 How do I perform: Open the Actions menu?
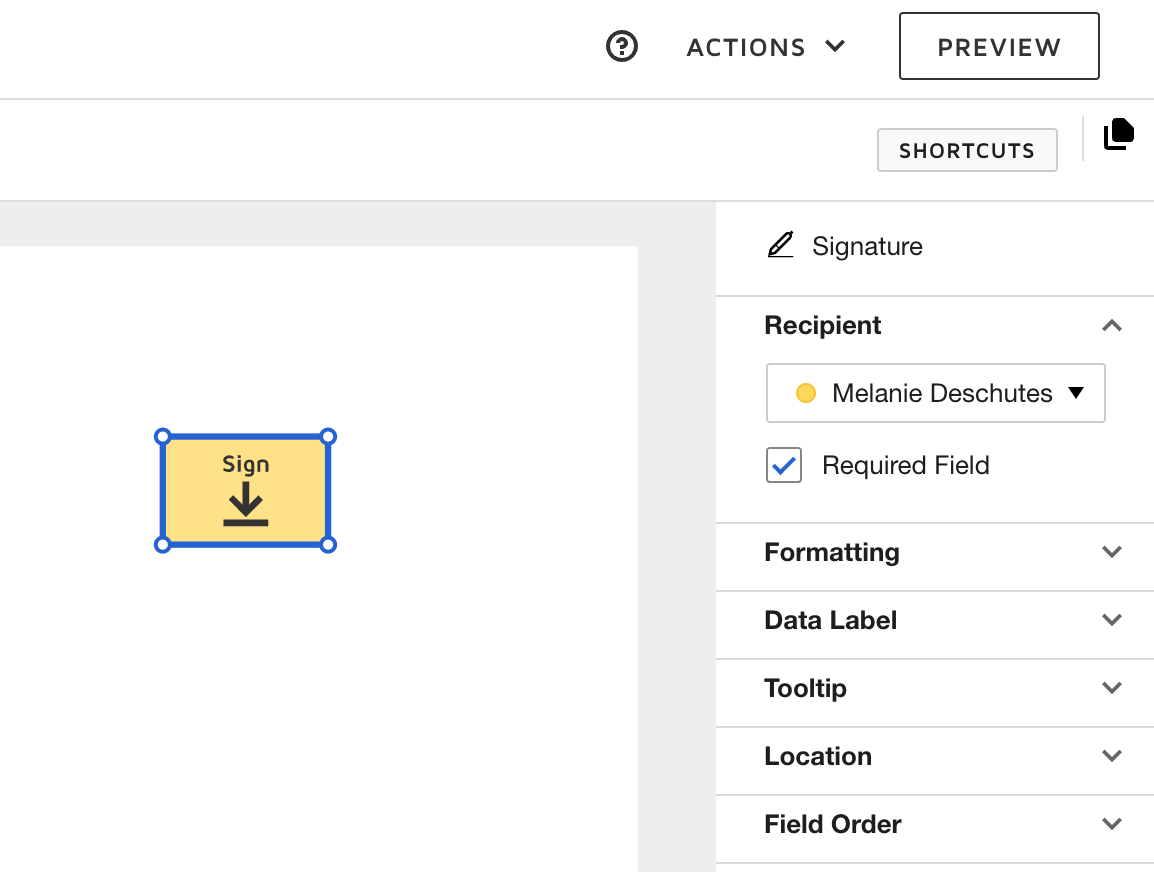(766, 47)
